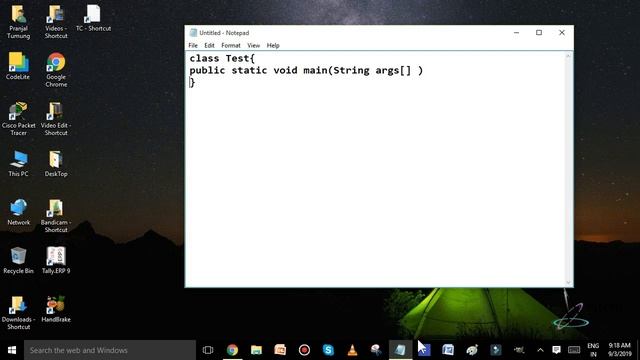Screen dimensions: 640x360
Task: Open the Edit menu in Notepad
Action: coord(209,45)
